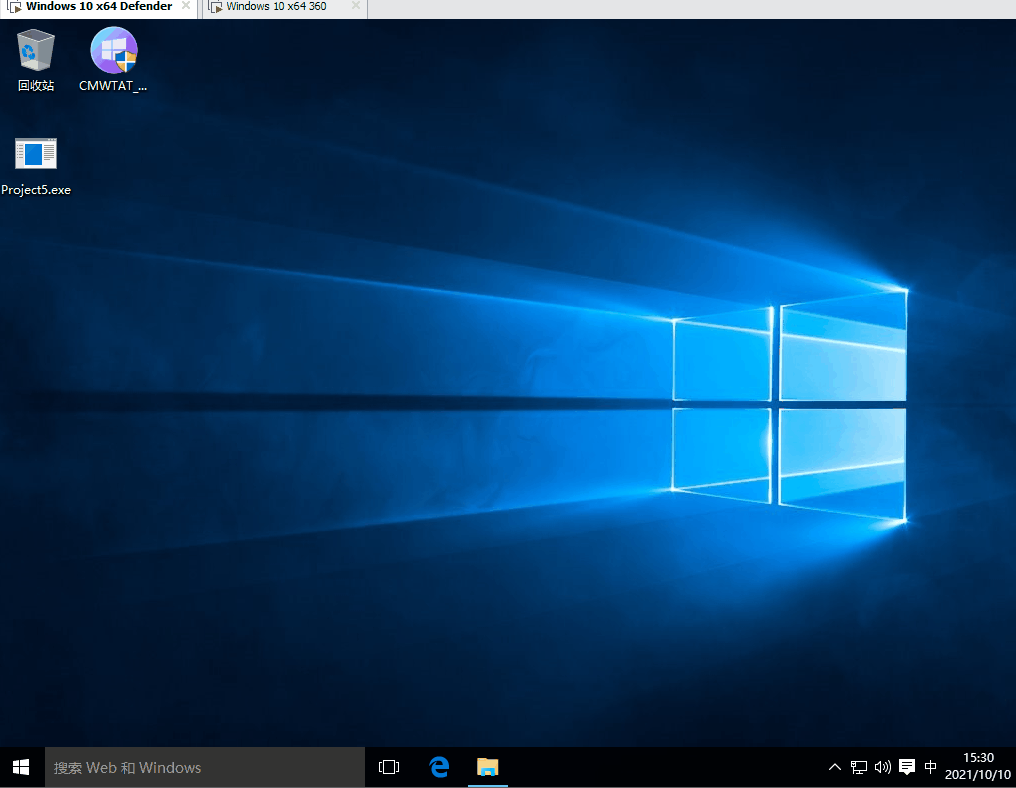Screen dimensions: 1016x788
Task: Click the 搜索 Web 和 Windows search box
Action: [205, 767]
